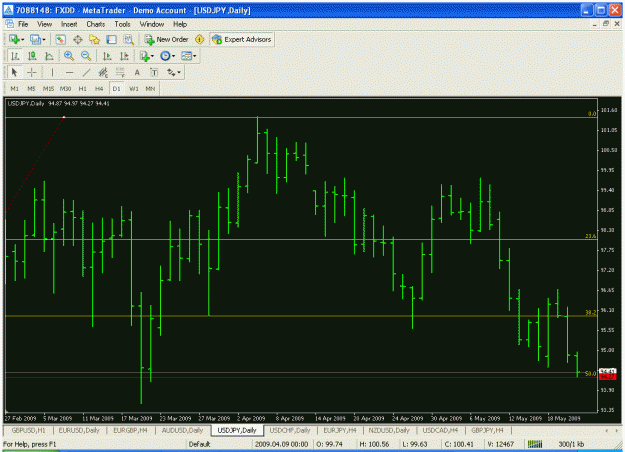Open the Charts menu
Image resolution: width=625 pixels, height=452 pixels.
click(x=96, y=24)
